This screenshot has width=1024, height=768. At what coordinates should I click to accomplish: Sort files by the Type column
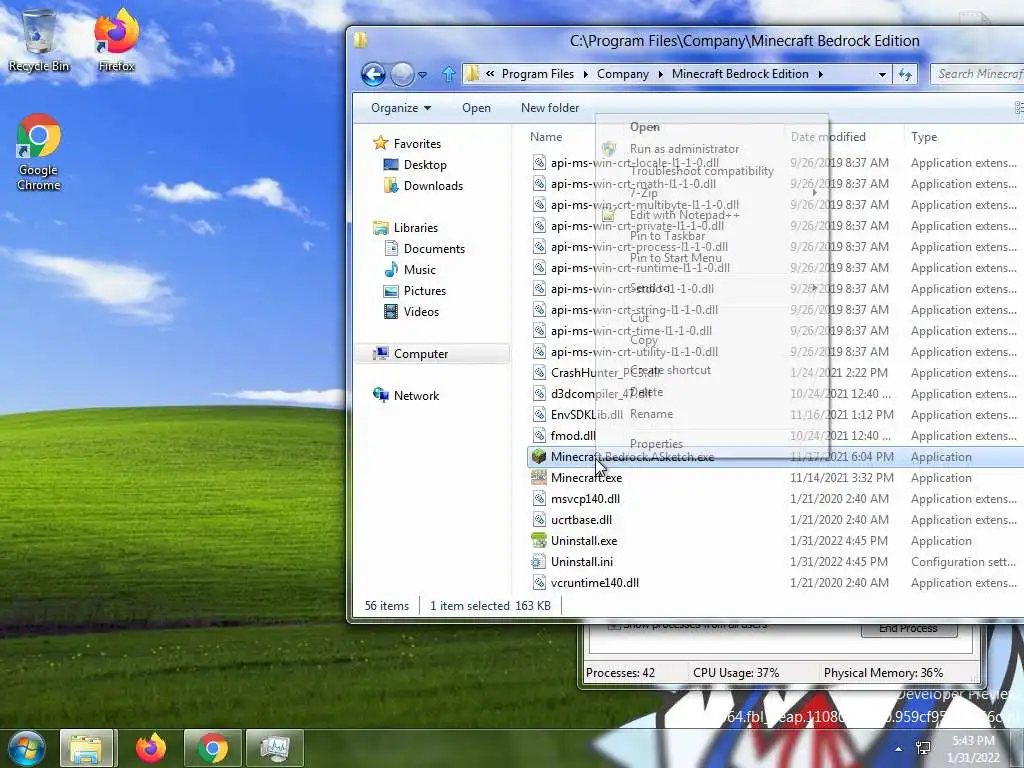(924, 137)
